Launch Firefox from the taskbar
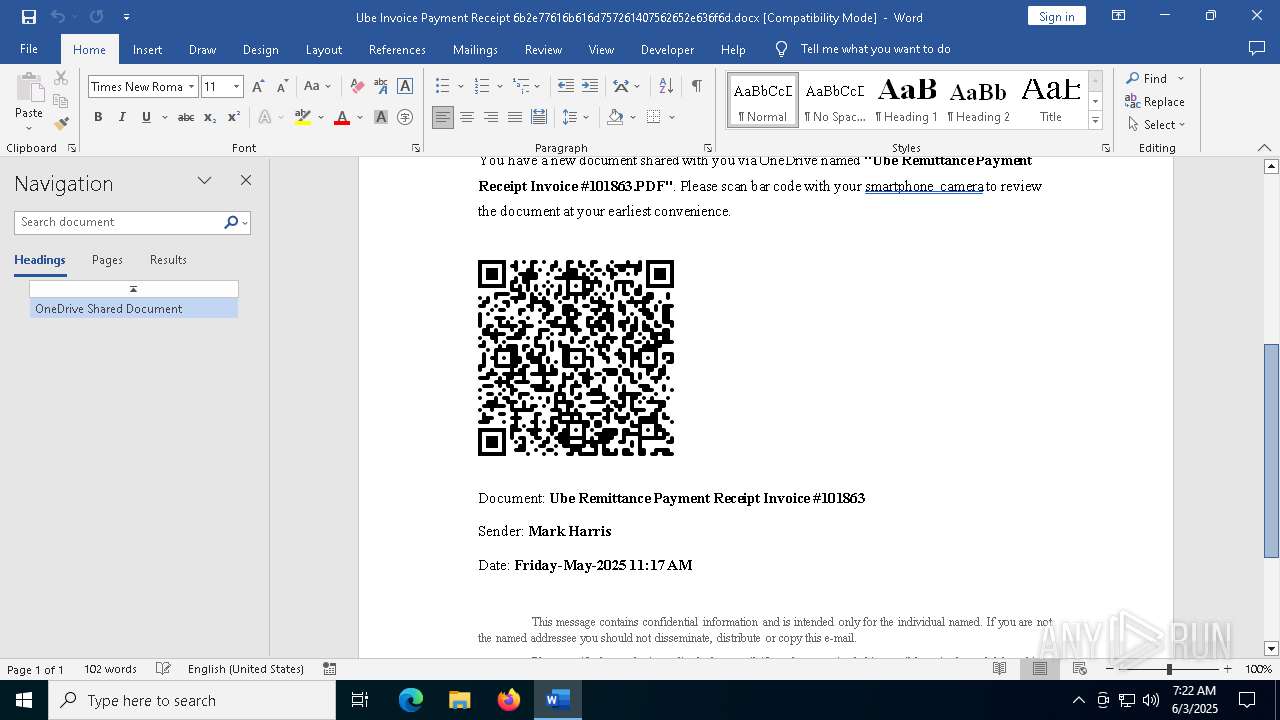 click(509, 700)
